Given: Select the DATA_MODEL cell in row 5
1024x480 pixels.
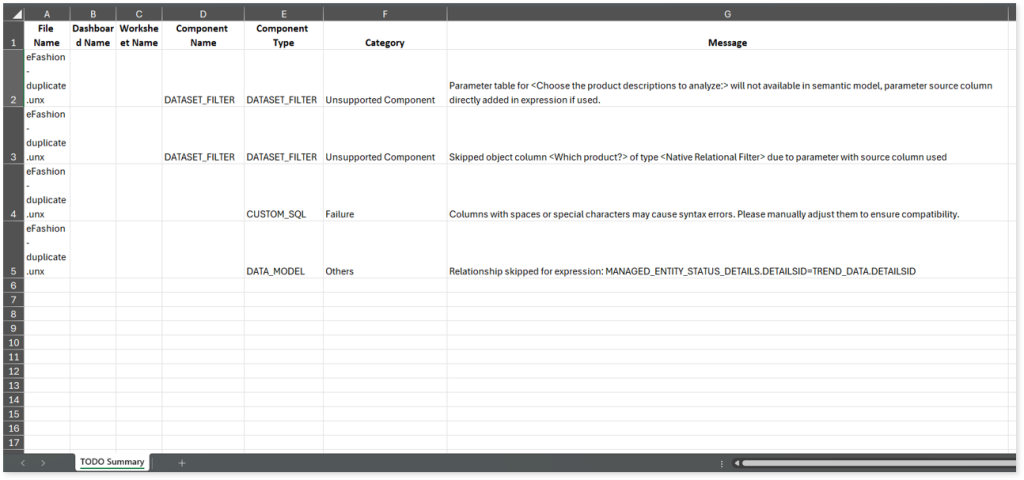Looking at the screenshot, I should click(x=283, y=271).
